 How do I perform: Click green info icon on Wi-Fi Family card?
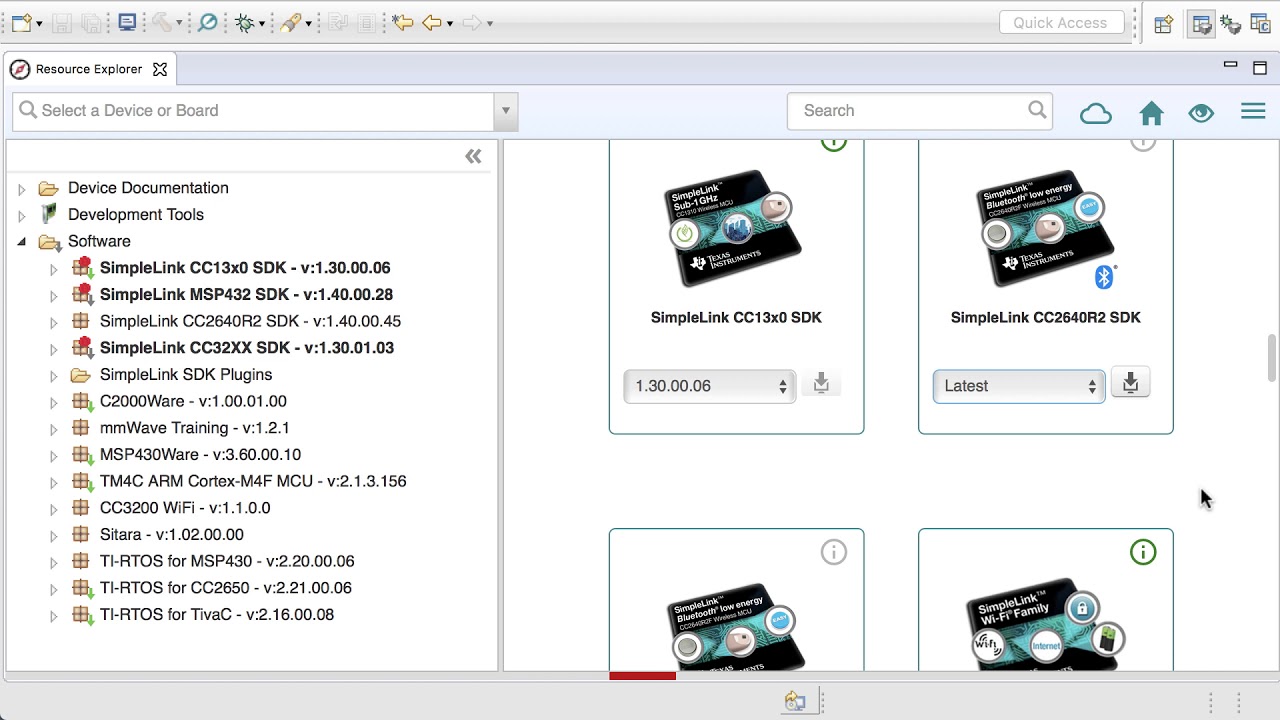coord(1143,552)
